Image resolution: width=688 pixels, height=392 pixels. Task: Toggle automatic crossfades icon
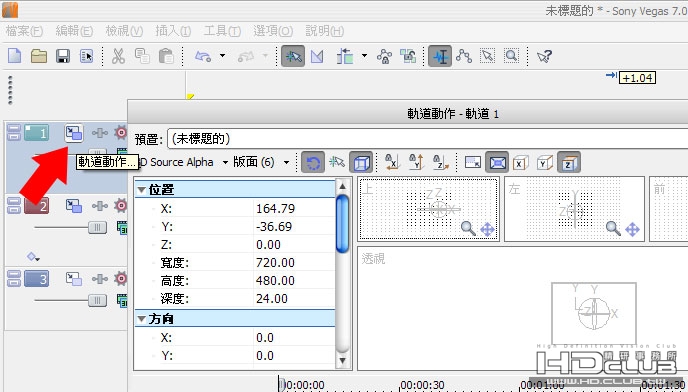tap(317, 56)
